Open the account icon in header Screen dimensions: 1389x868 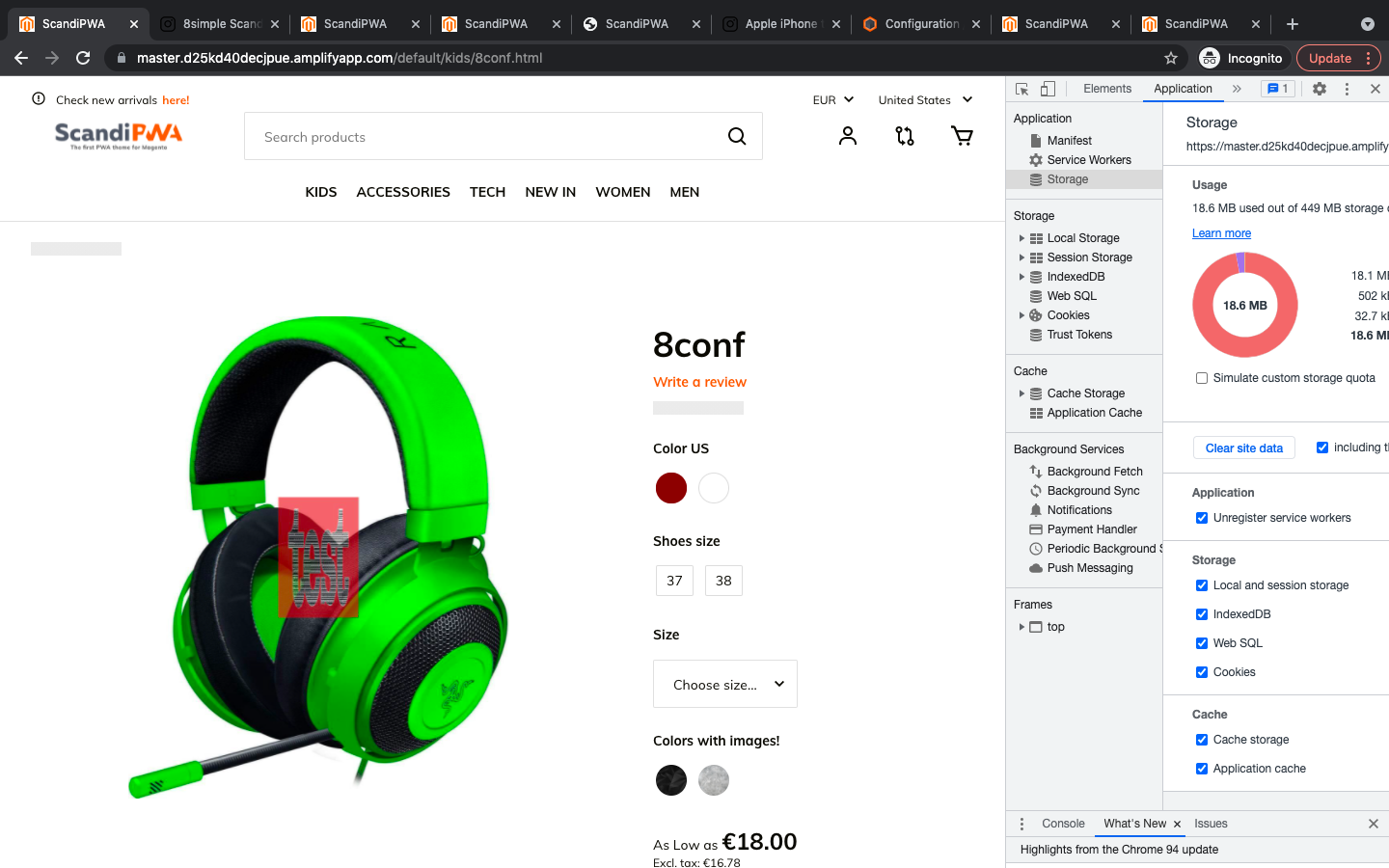click(x=847, y=136)
